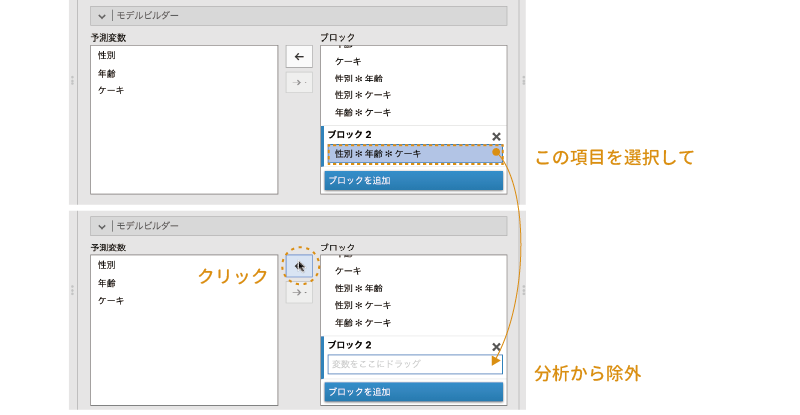
Task: Click right arrow button in lower panel
Action: pos(299,293)
